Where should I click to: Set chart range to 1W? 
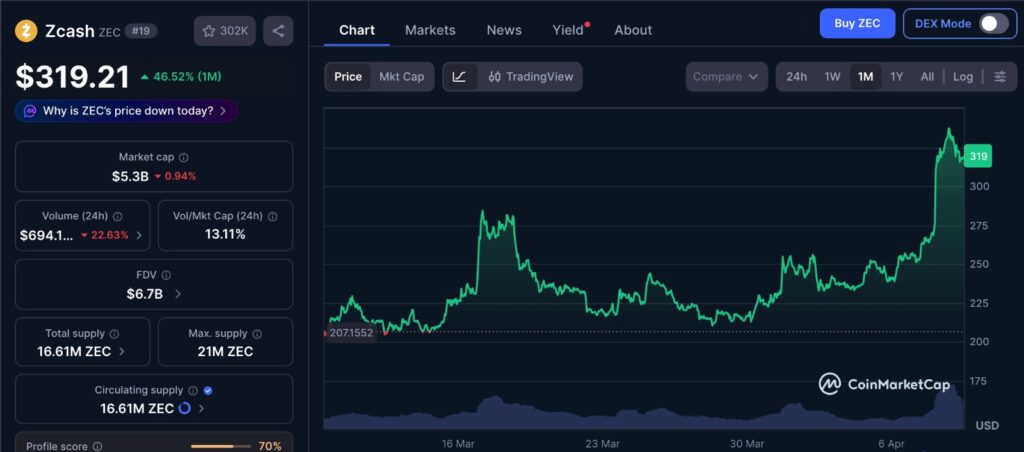click(x=832, y=76)
